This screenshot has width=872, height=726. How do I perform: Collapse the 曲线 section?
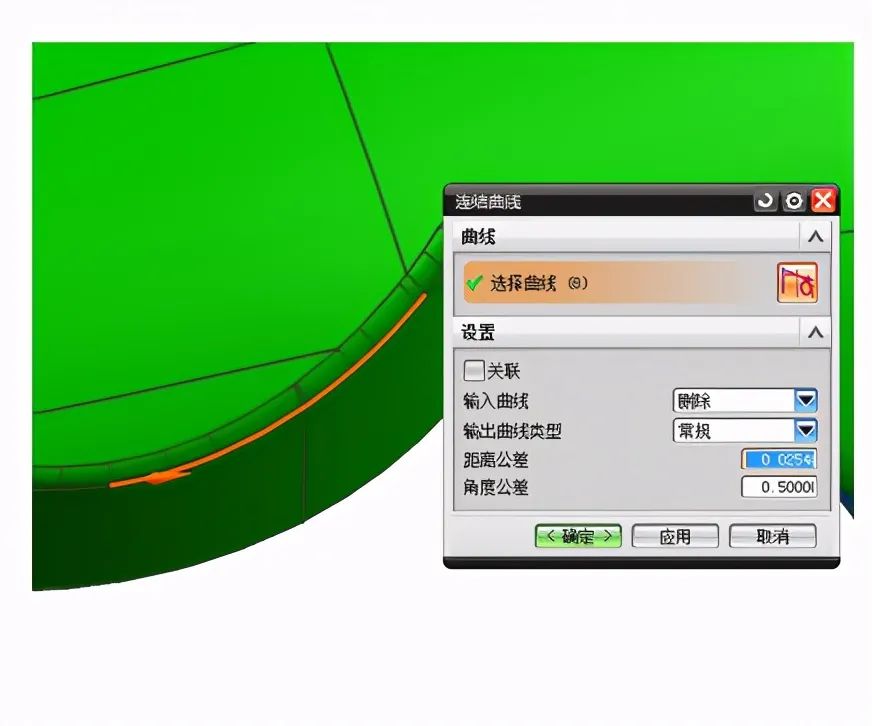(815, 237)
